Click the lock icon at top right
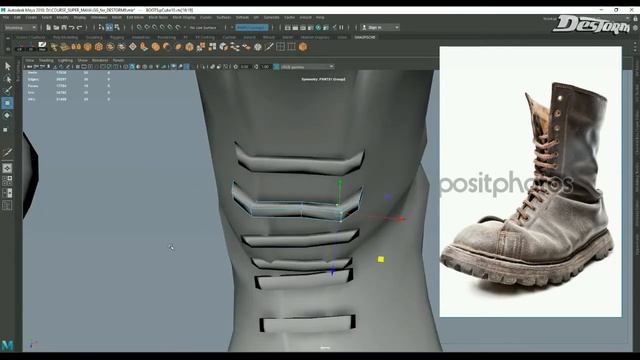The width and height of the screenshot is (640, 360). pyautogui.click(x=635, y=19)
